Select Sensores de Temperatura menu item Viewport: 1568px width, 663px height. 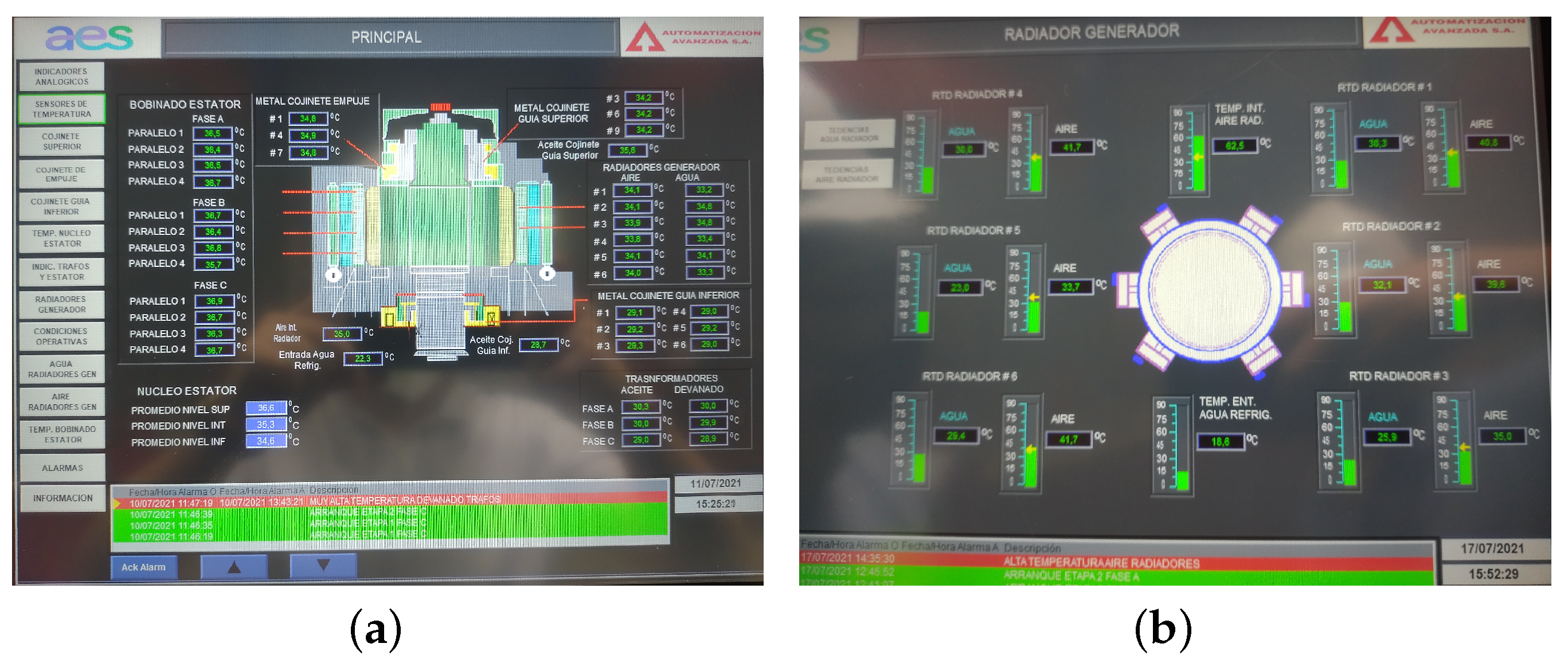(x=61, y=109)
